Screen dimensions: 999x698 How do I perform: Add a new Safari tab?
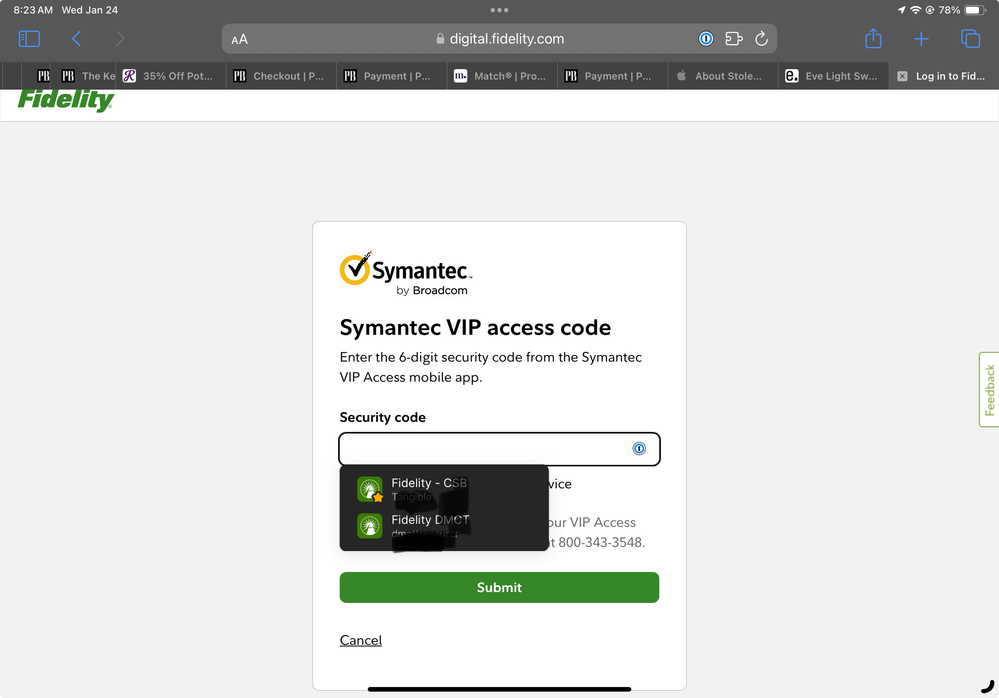coord(921,39)
